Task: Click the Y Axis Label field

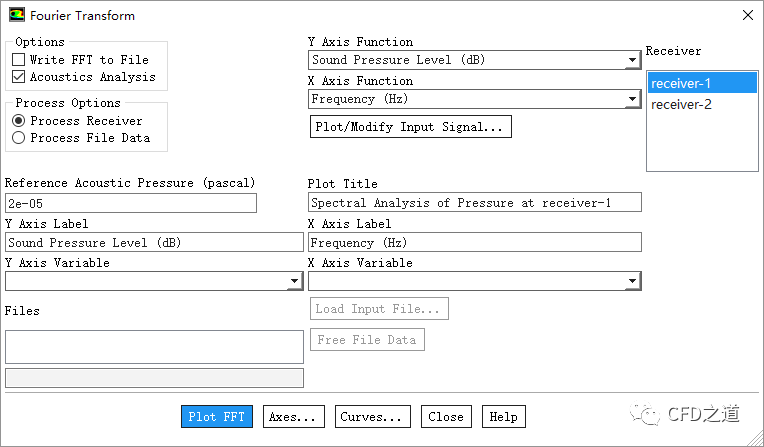Action: pos(153,242)
